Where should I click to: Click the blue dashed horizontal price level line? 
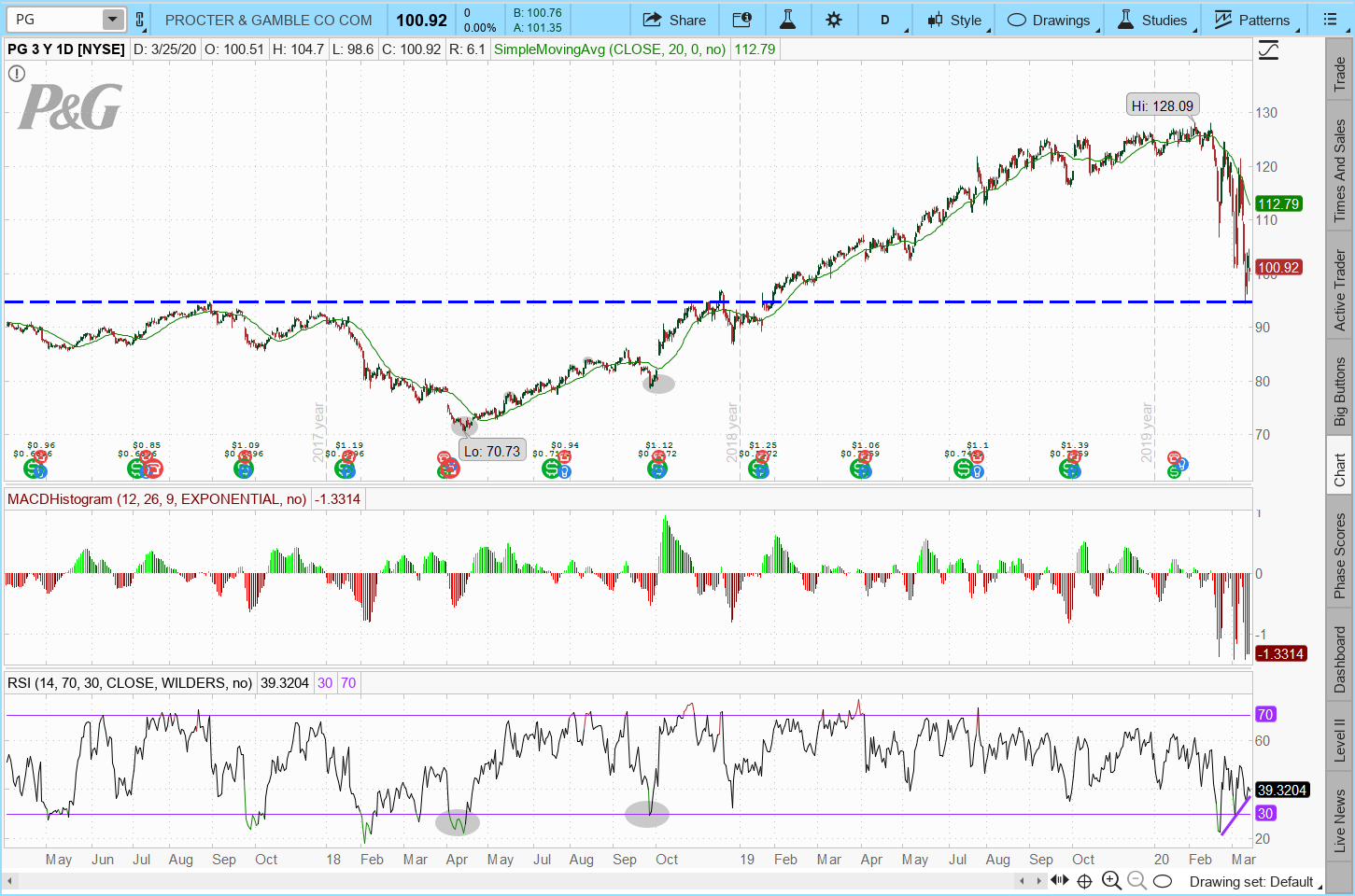click(628, 301)
